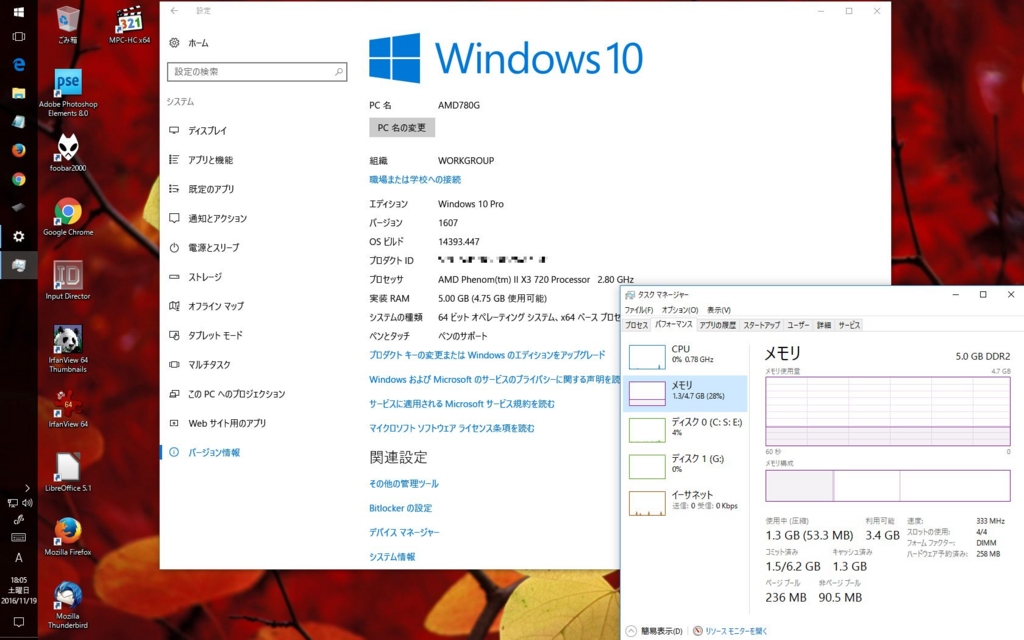This screenshot has height=640, width=1024.
Task: Open マルチタスク settings page
Action: tap(257, 365)
